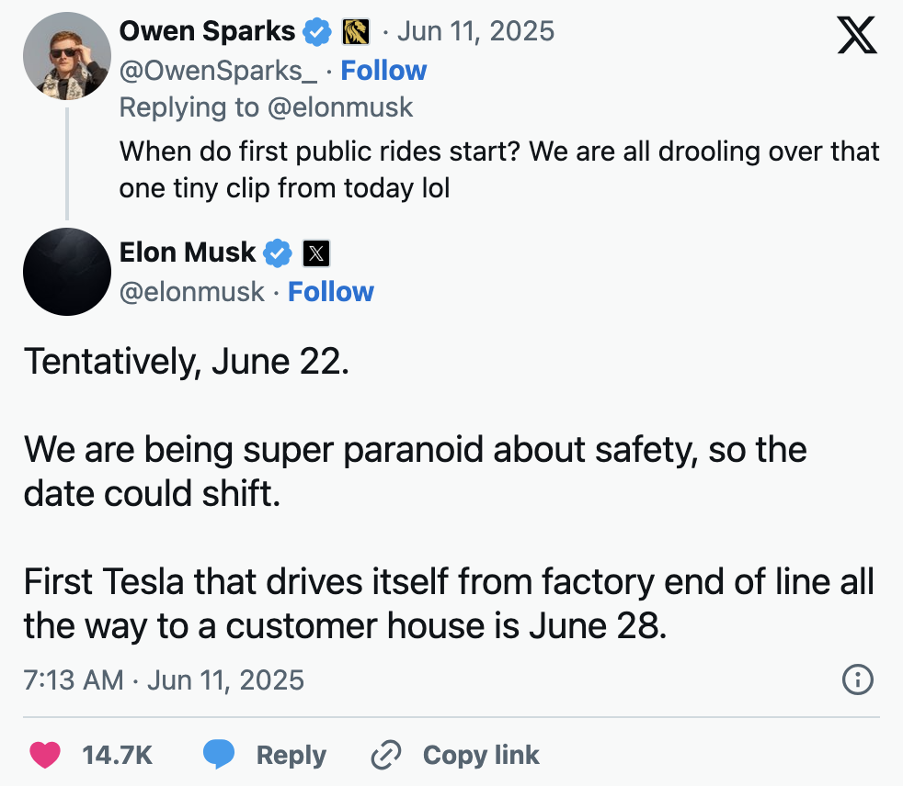
Task: Click Owen Sparks verified blue checkmark
Action: (317, 32)
